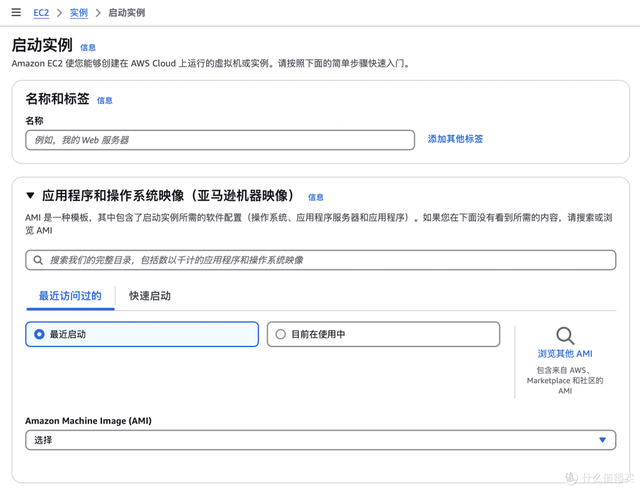Click 启动实例 breadcrumb text

pyautogui.click(x=127, y=13)
